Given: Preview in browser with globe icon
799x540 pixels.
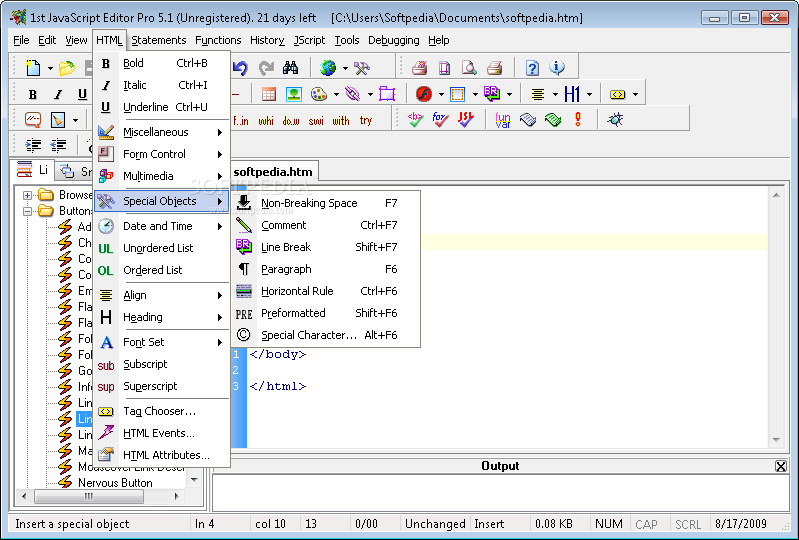Looking at the screenshot, I should coord(328,68).
